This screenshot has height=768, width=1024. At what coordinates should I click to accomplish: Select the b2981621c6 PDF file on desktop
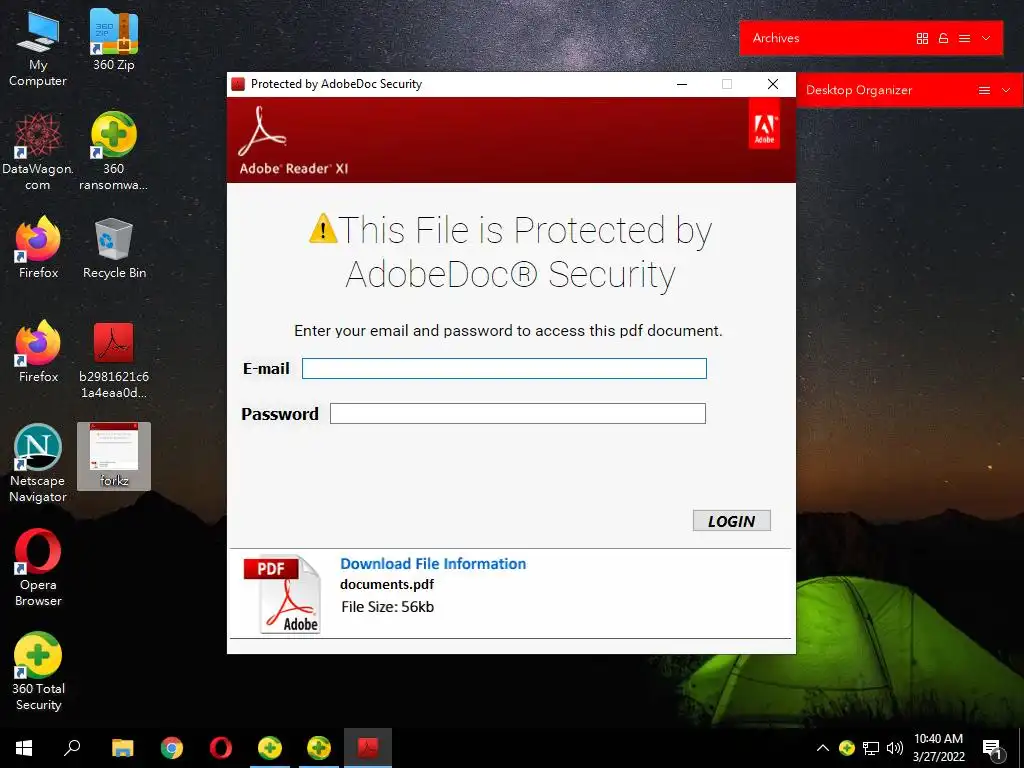[114, 360]
